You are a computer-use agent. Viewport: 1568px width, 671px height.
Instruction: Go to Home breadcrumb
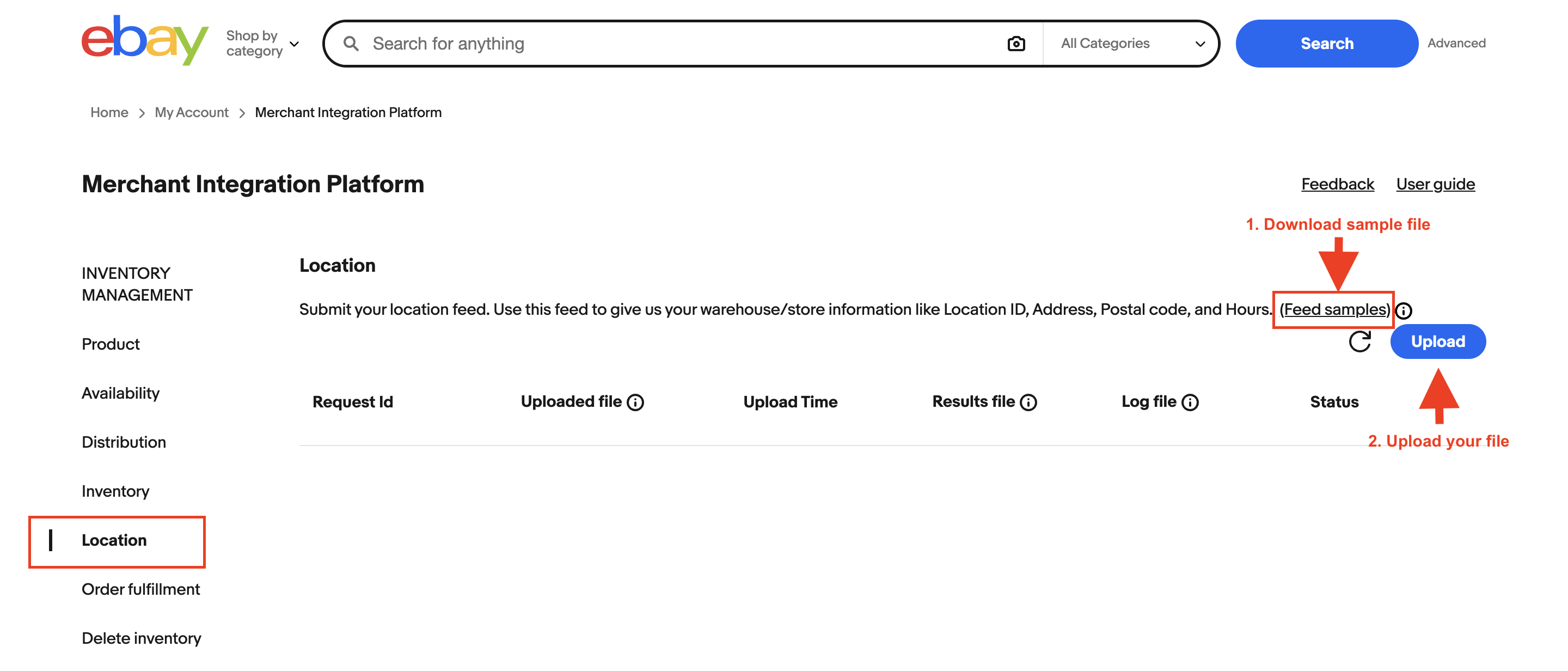(x=109, y=113)
